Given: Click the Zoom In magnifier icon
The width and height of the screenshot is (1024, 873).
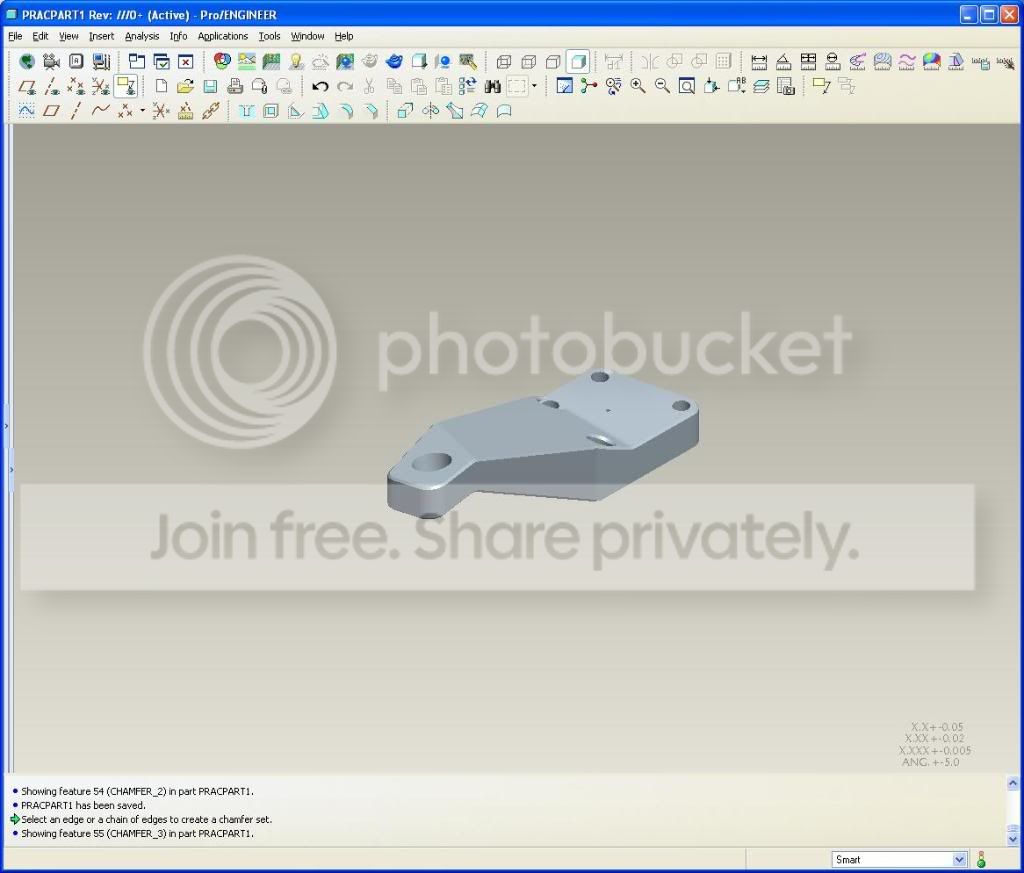Looking at the screenshot, I should [x=637, y=86].
